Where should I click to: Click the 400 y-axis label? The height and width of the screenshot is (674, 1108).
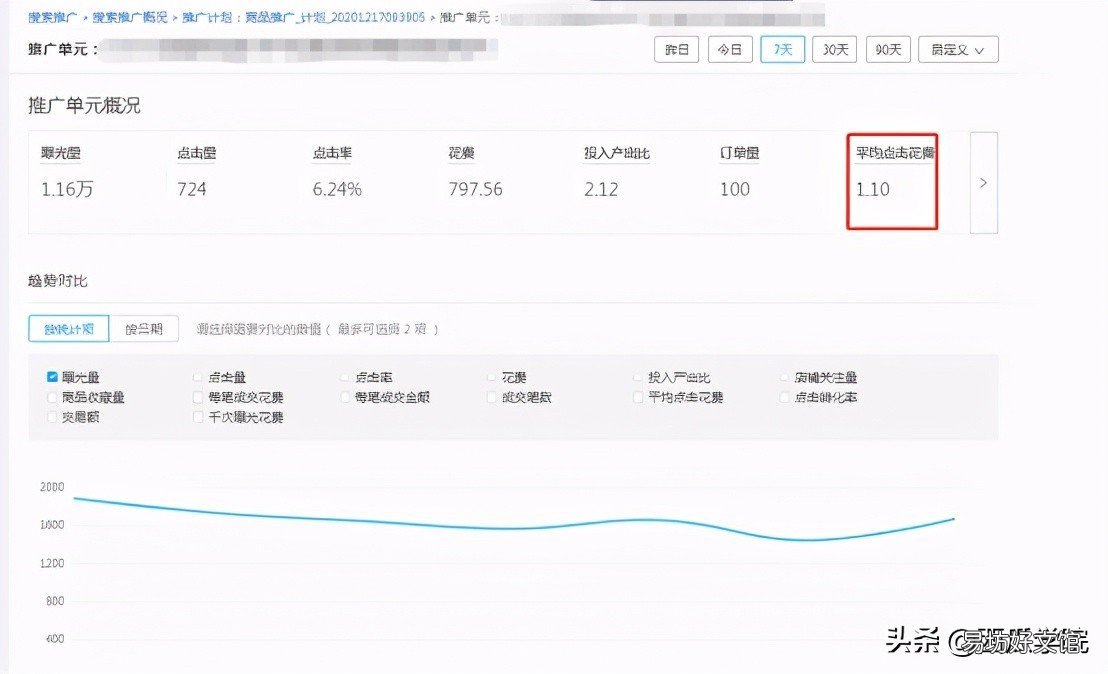pyautogui.click(x=54, y=639)
